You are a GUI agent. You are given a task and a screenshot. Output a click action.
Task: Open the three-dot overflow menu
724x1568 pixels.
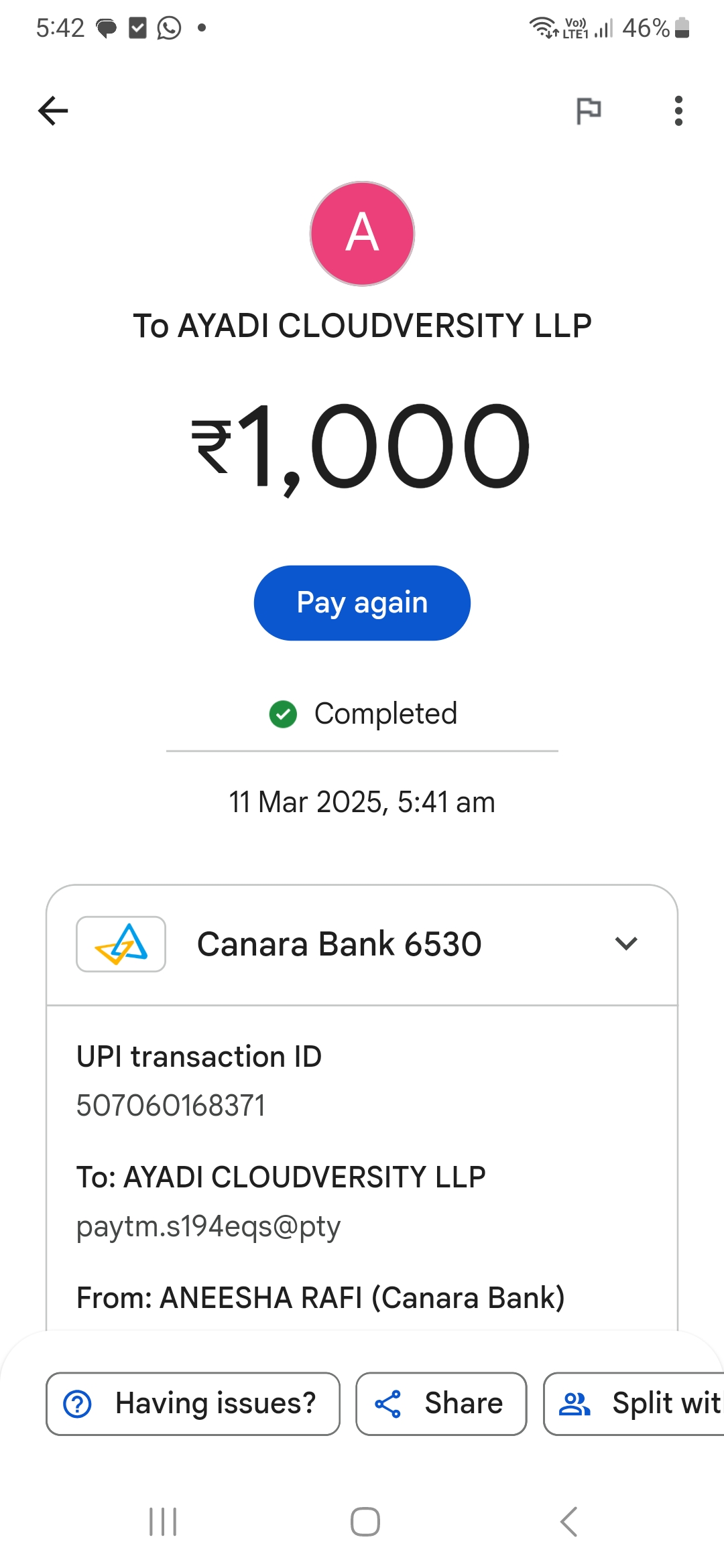pos(678,111)
